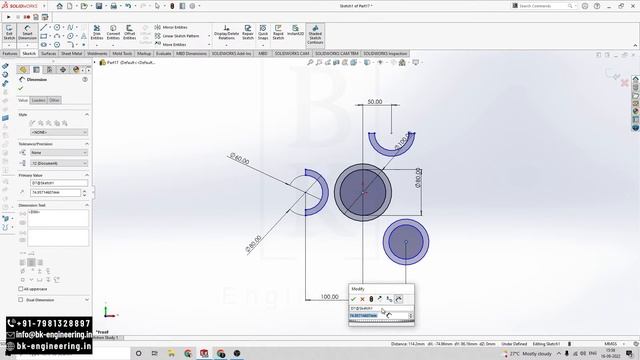This screenshot has height=360, width=640.
Task: Click Mirror Entities
Action: (171, 27)
